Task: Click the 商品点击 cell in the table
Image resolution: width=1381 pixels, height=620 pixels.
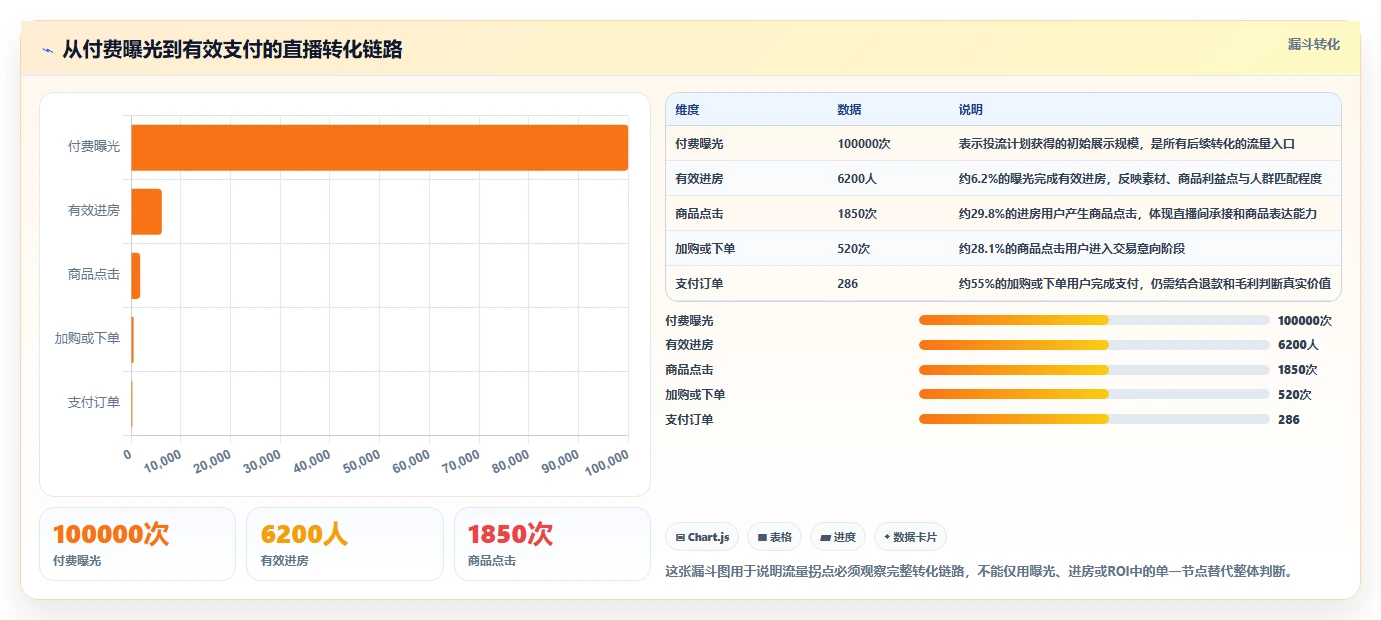Action: click(x=699, y=213)
